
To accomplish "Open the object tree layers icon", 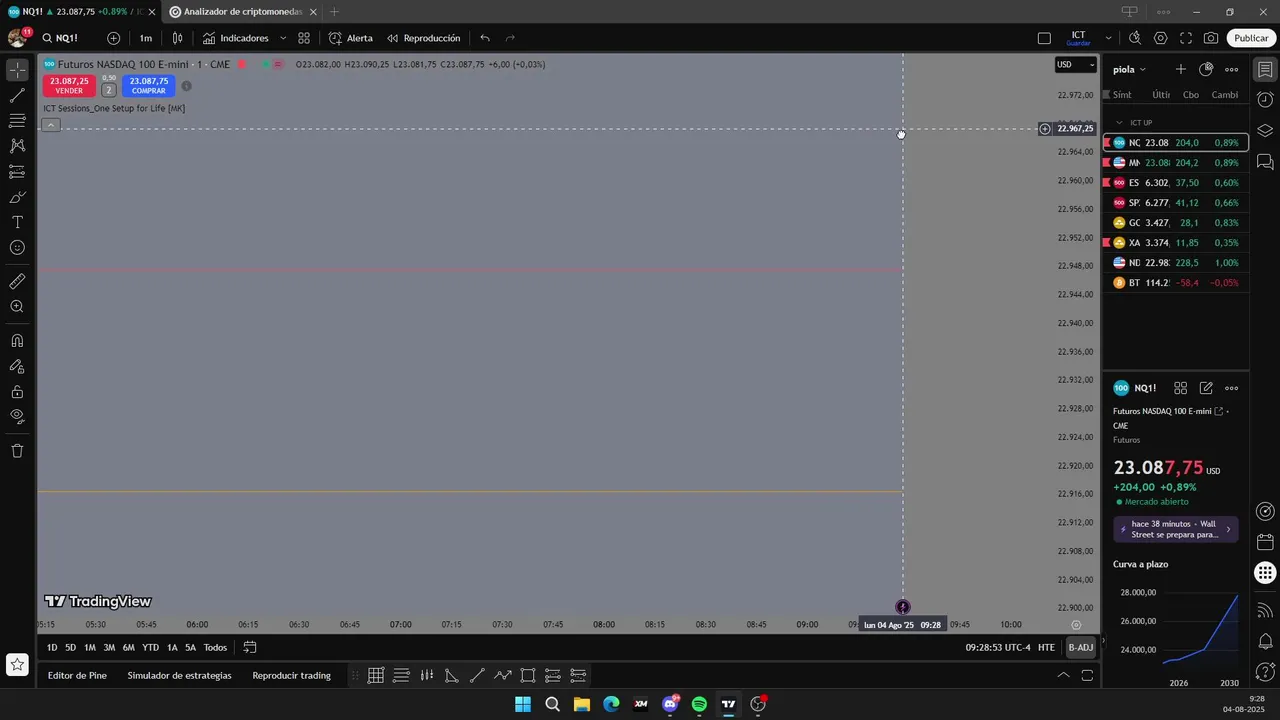I will 1265,130.
